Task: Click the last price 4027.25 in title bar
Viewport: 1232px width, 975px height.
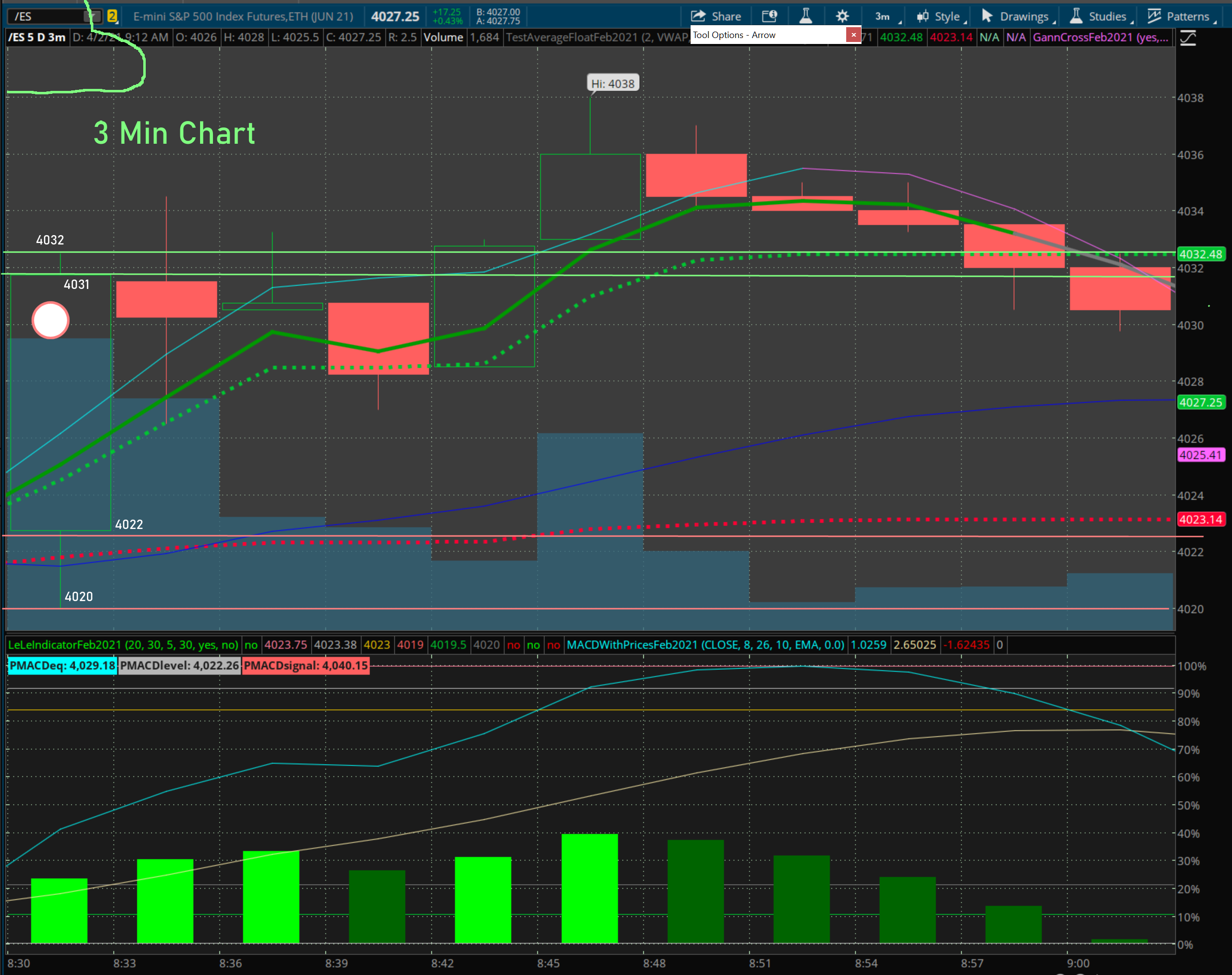Action: tap(395, 17)
